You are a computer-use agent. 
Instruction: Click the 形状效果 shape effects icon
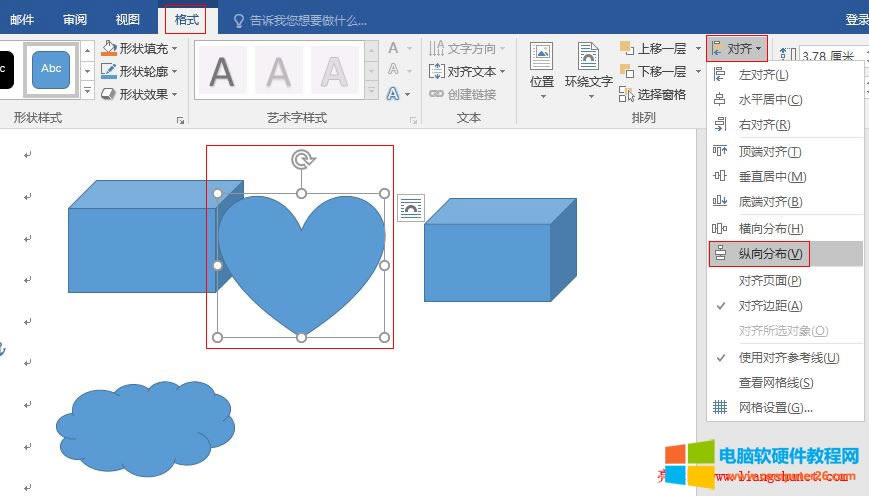(109, 94)
